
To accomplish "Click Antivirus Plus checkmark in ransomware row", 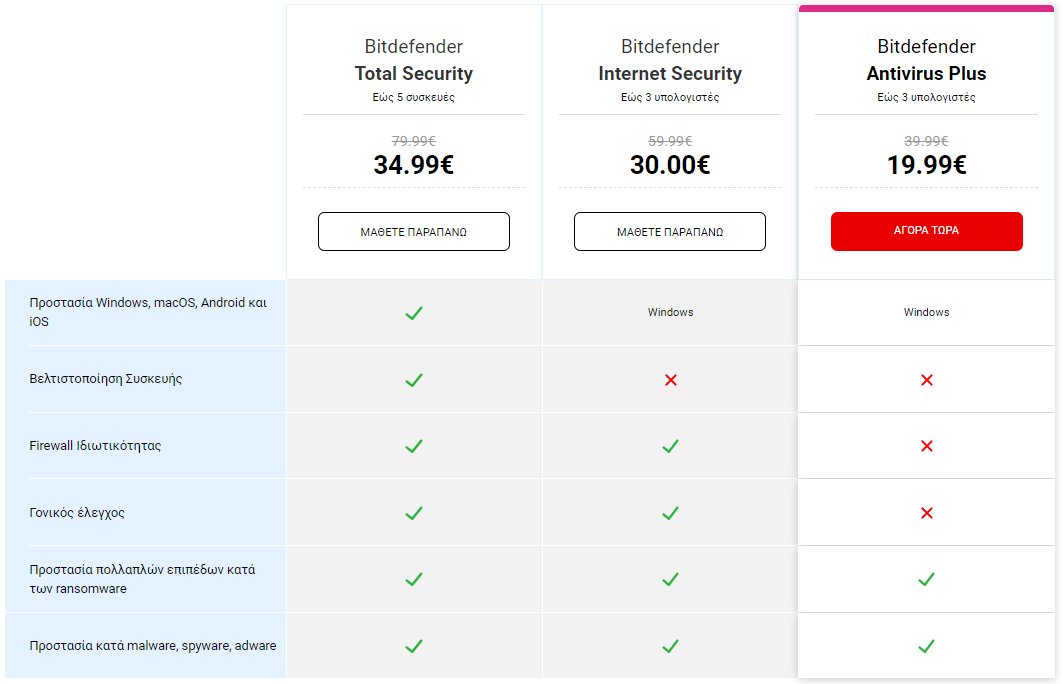I will click(x=926, y=579).
